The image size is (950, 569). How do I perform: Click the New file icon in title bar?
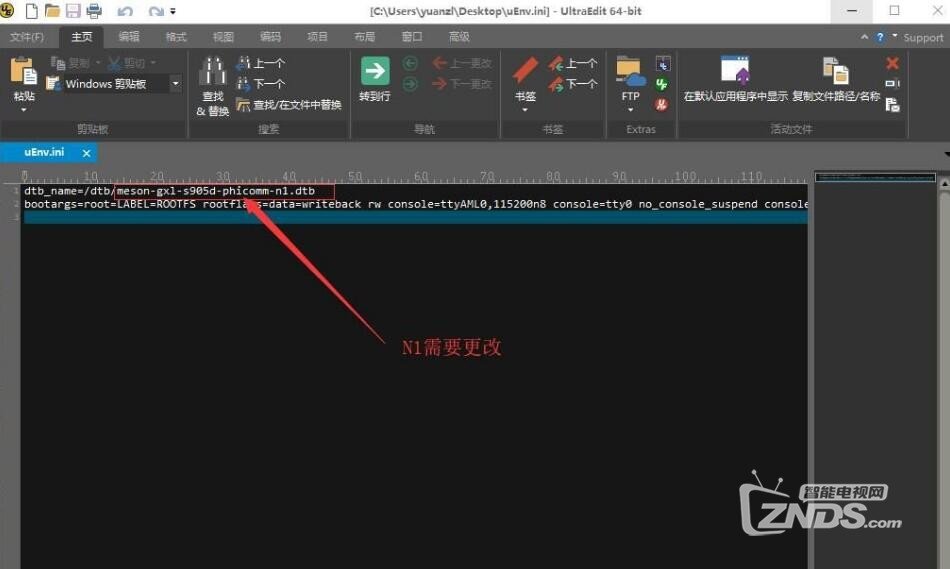click(x=32, y=11)
